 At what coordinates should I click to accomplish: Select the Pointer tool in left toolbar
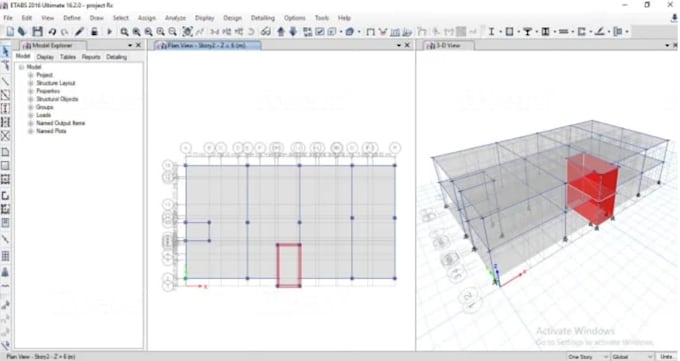[x=6, y=52]
